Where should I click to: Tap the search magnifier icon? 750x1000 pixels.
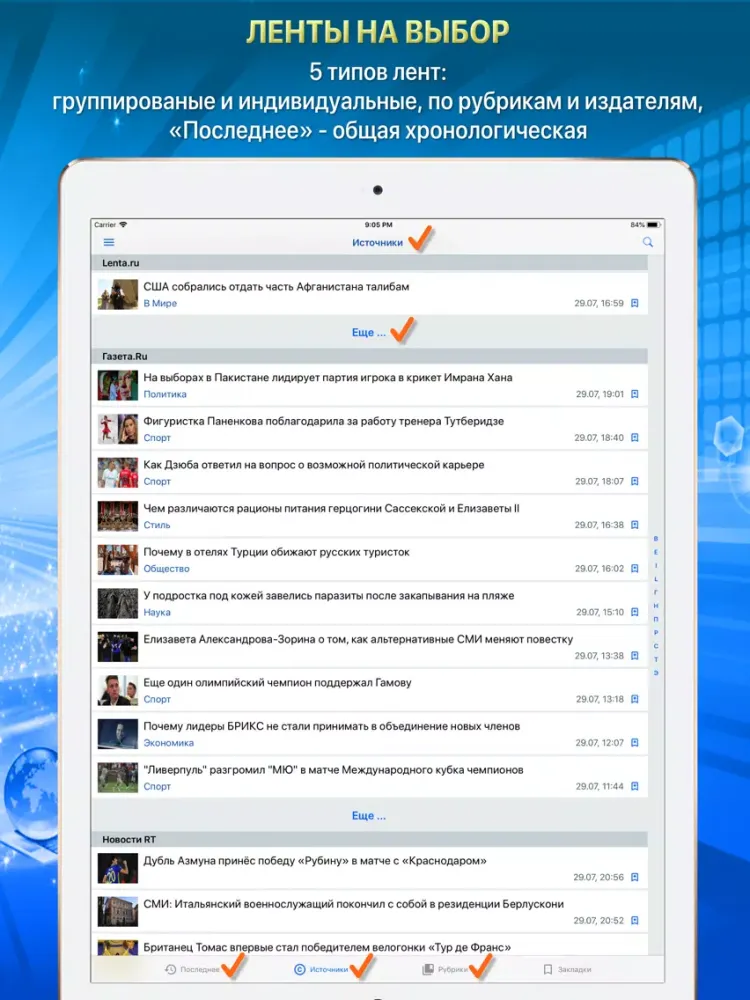(647, 242)
